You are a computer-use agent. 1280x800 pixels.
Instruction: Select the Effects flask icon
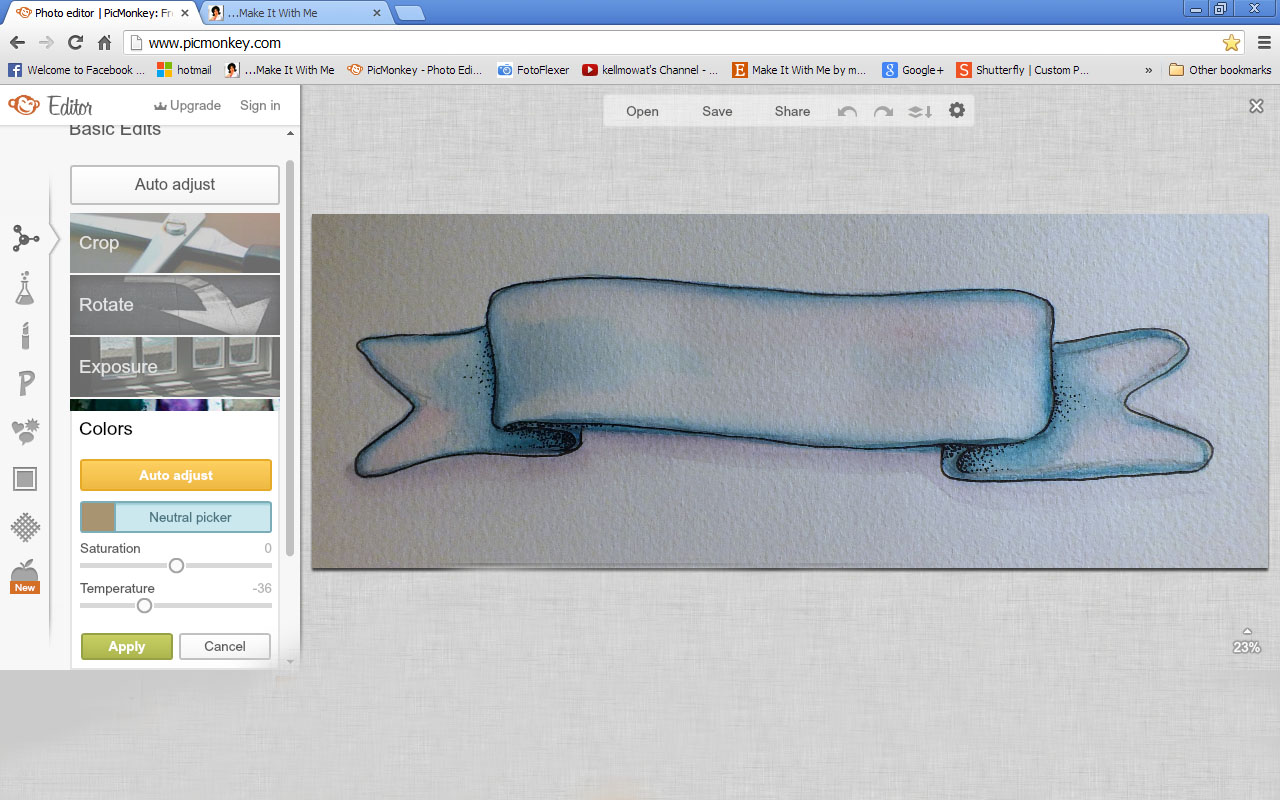(26, 288)
